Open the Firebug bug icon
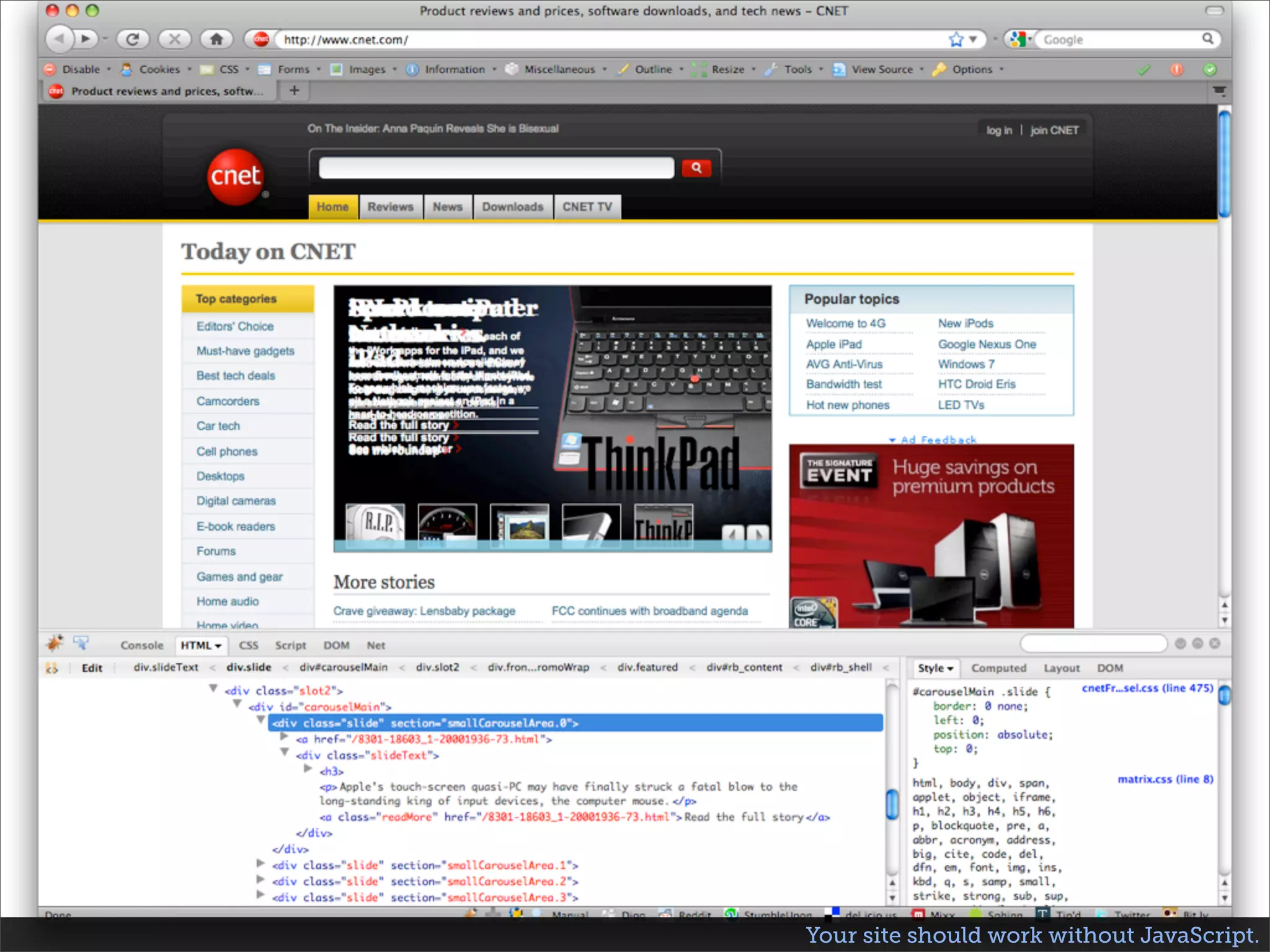This screenshot has height=952, width=1270. pyautogui.click(x=55, y=644)
